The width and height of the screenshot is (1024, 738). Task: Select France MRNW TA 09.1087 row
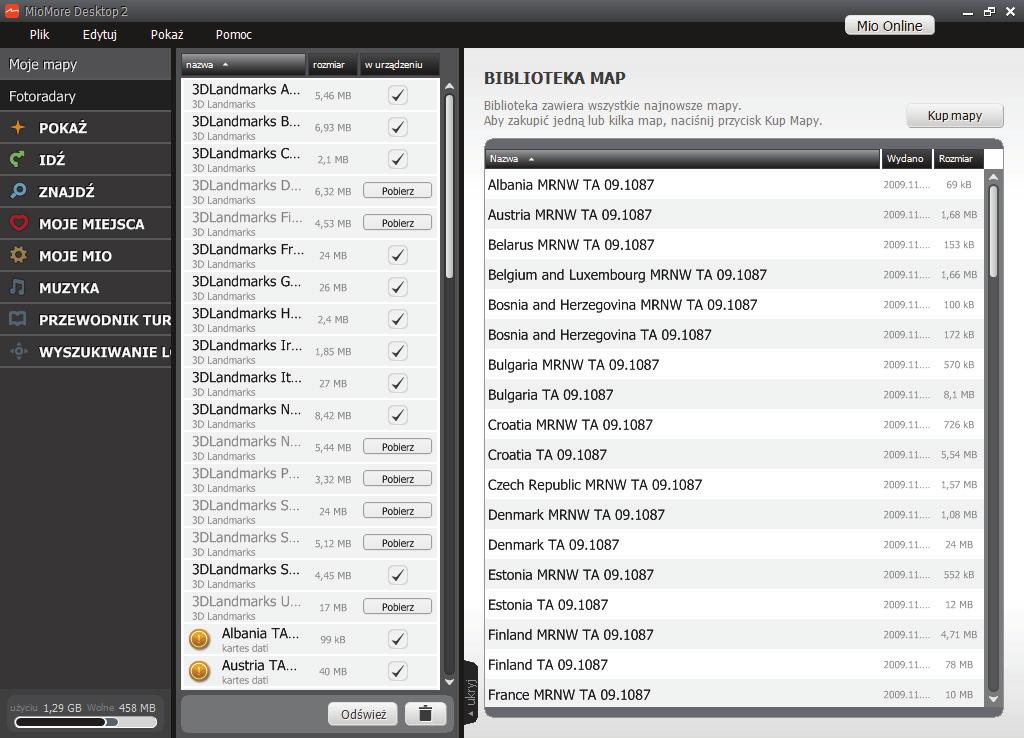coord(734,694)
